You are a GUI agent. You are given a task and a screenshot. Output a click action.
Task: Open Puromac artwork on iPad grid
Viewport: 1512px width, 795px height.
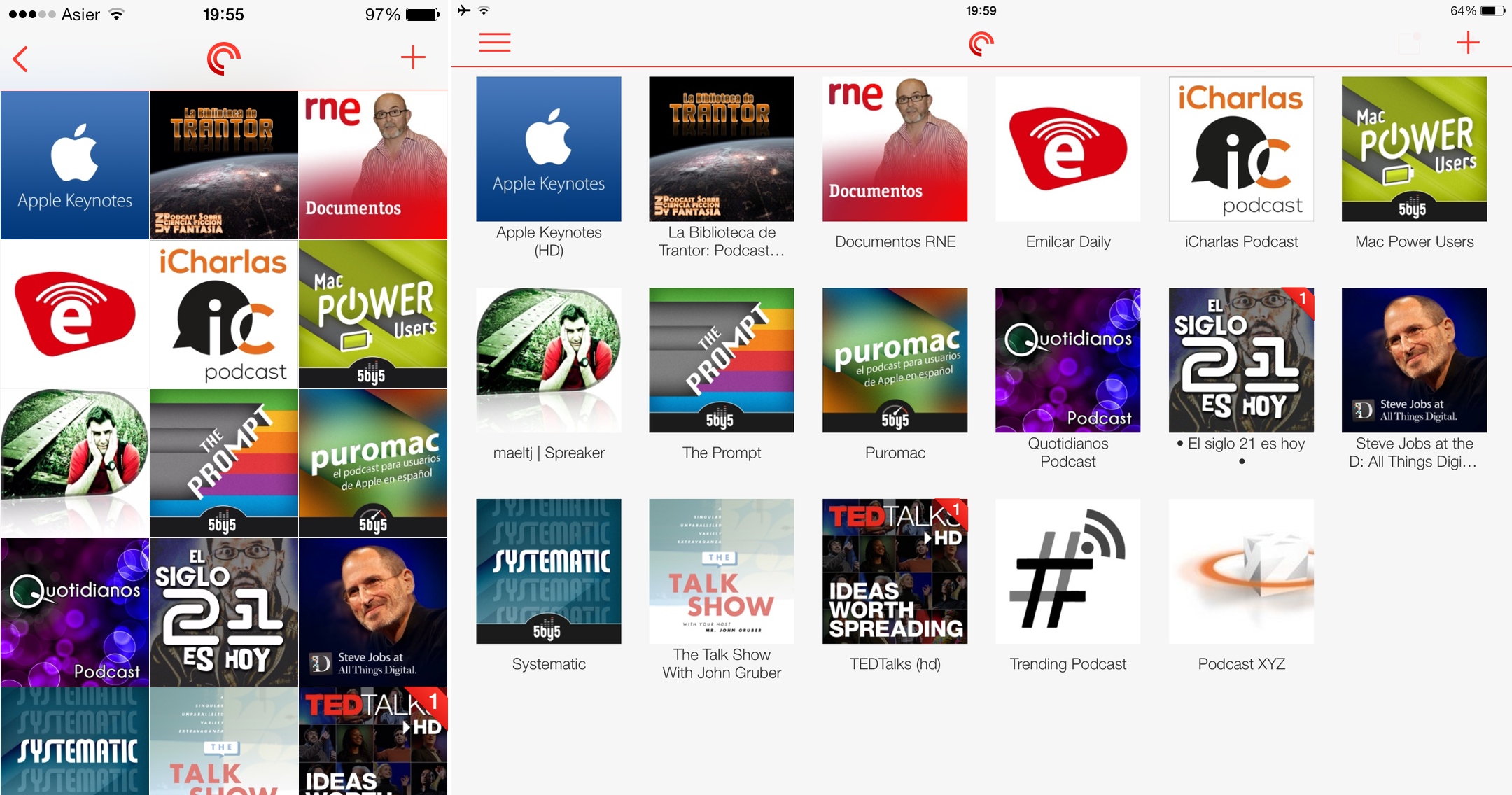point(895,360)
